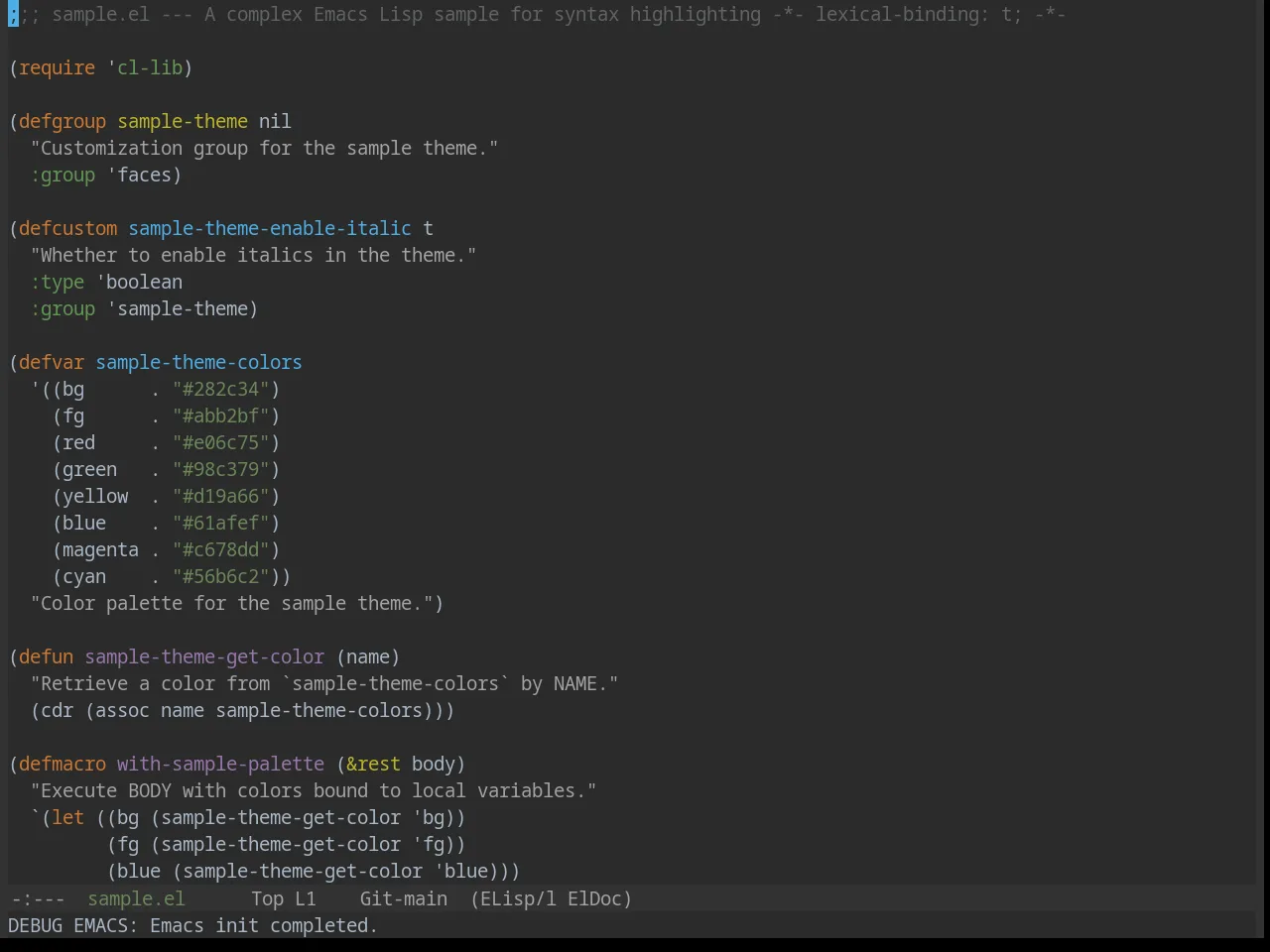Click the 'green' key in the color alist
This screenshot has height=952, width=1270.
tap(89, 469)
